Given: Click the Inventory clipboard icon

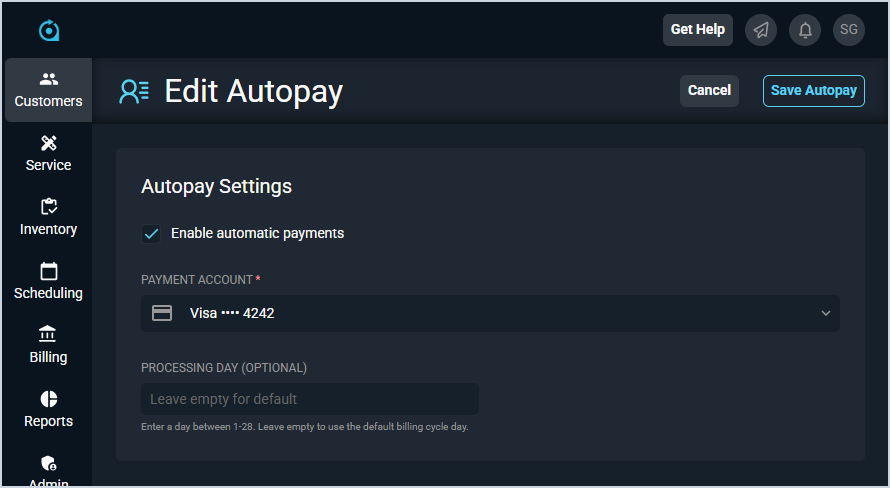Looking at the screenshot, I should click(49, 207).
